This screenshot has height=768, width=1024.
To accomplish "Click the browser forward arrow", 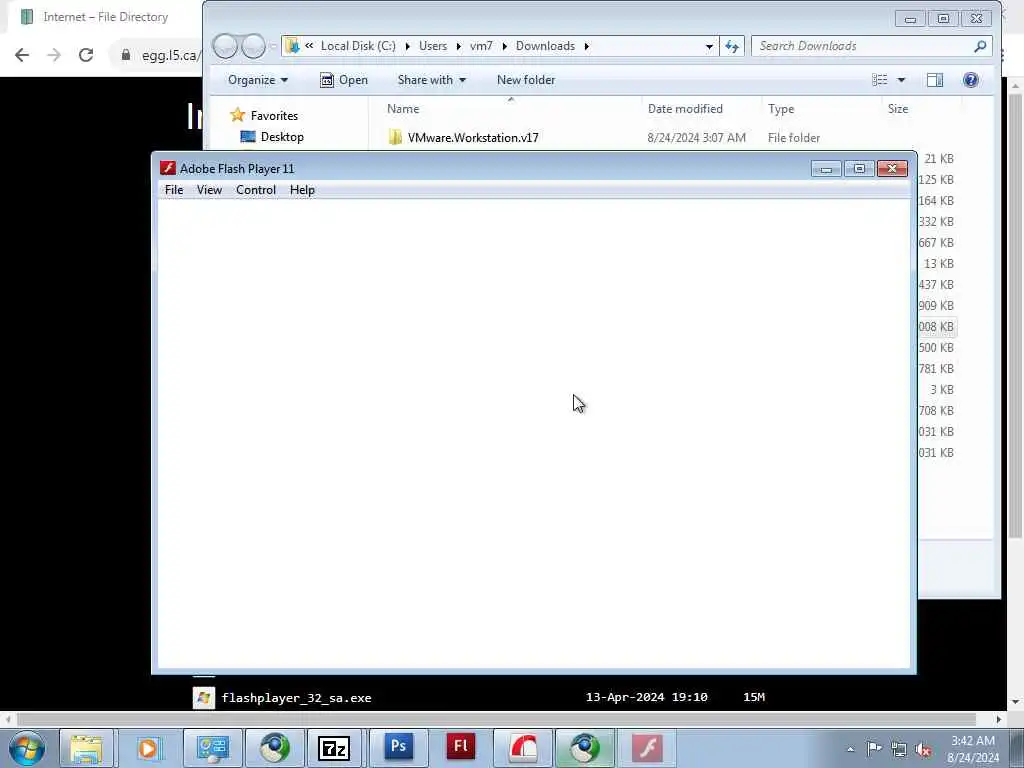I will point(54,55).
